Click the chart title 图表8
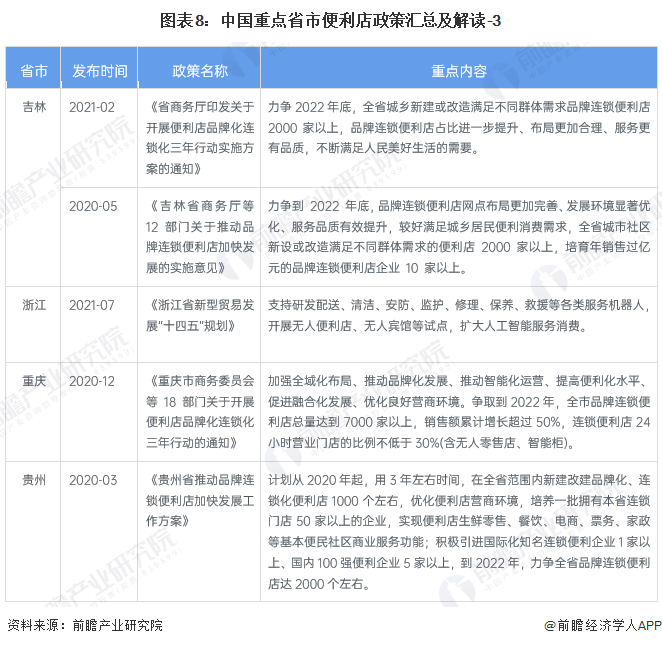Screen dimensions: 662x646 pos(331,20)
